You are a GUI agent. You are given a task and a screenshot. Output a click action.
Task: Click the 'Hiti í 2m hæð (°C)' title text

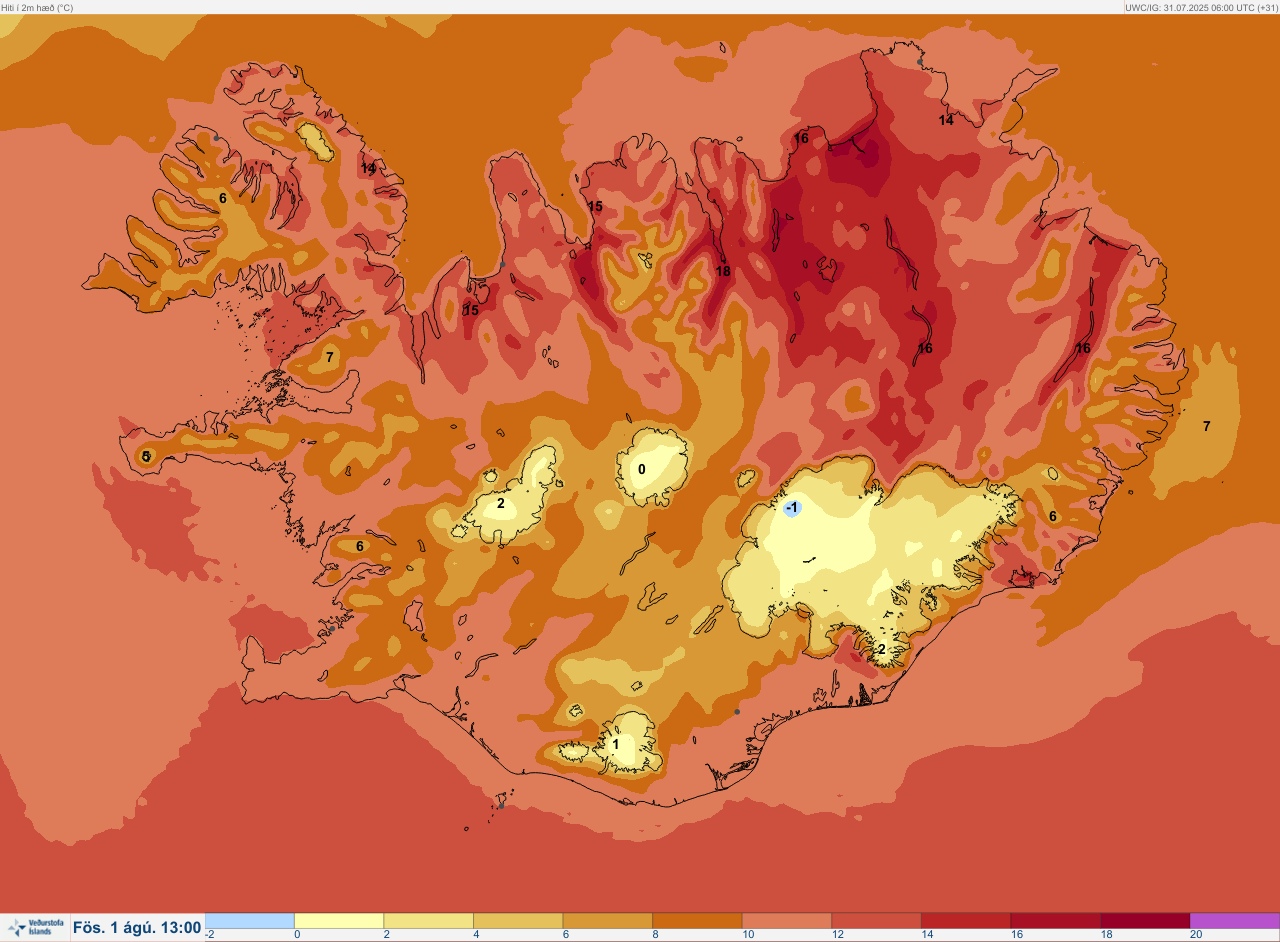pyautogui.click(x=37, y=7)
